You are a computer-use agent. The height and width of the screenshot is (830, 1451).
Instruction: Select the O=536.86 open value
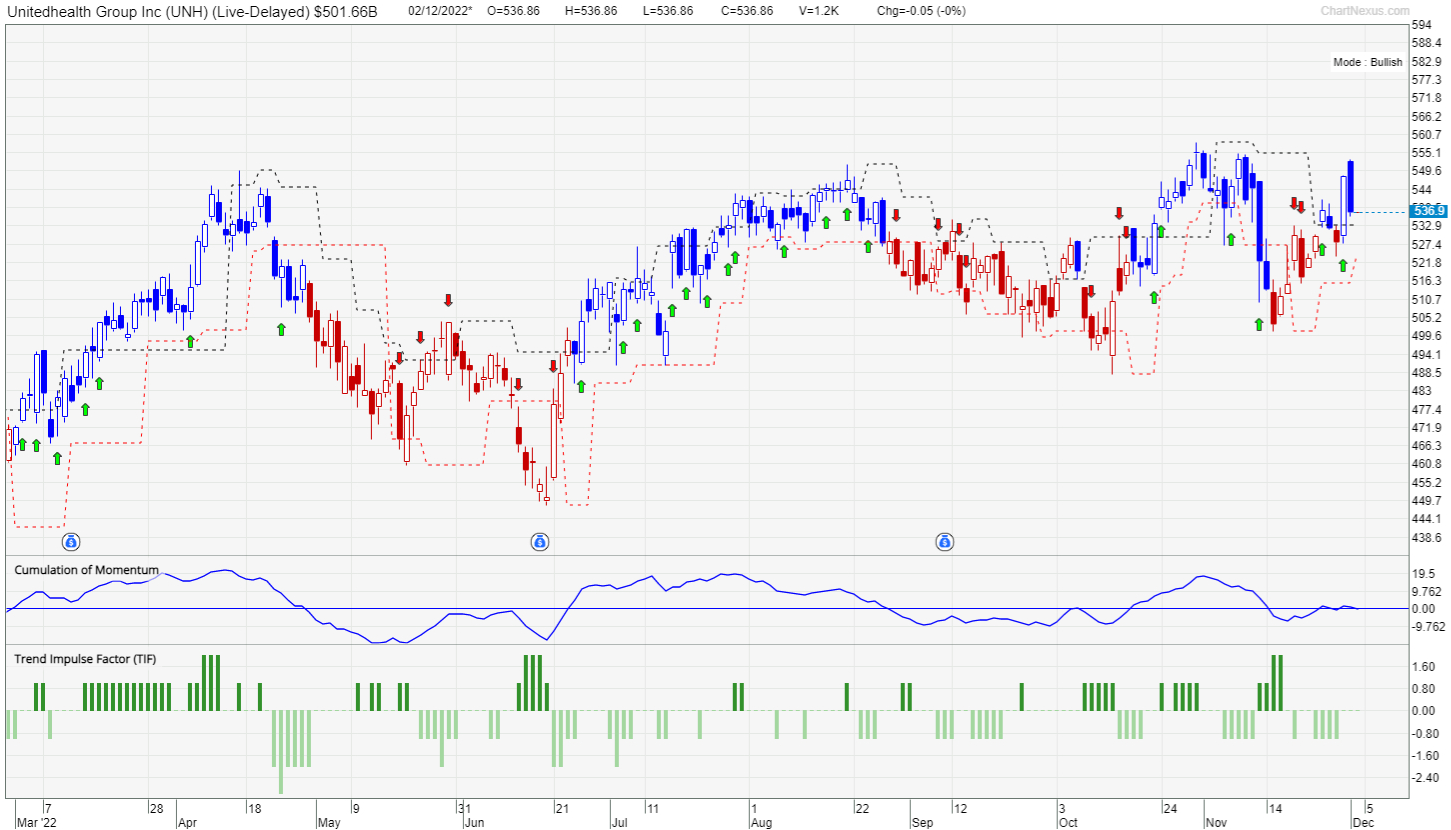point(513,10)
